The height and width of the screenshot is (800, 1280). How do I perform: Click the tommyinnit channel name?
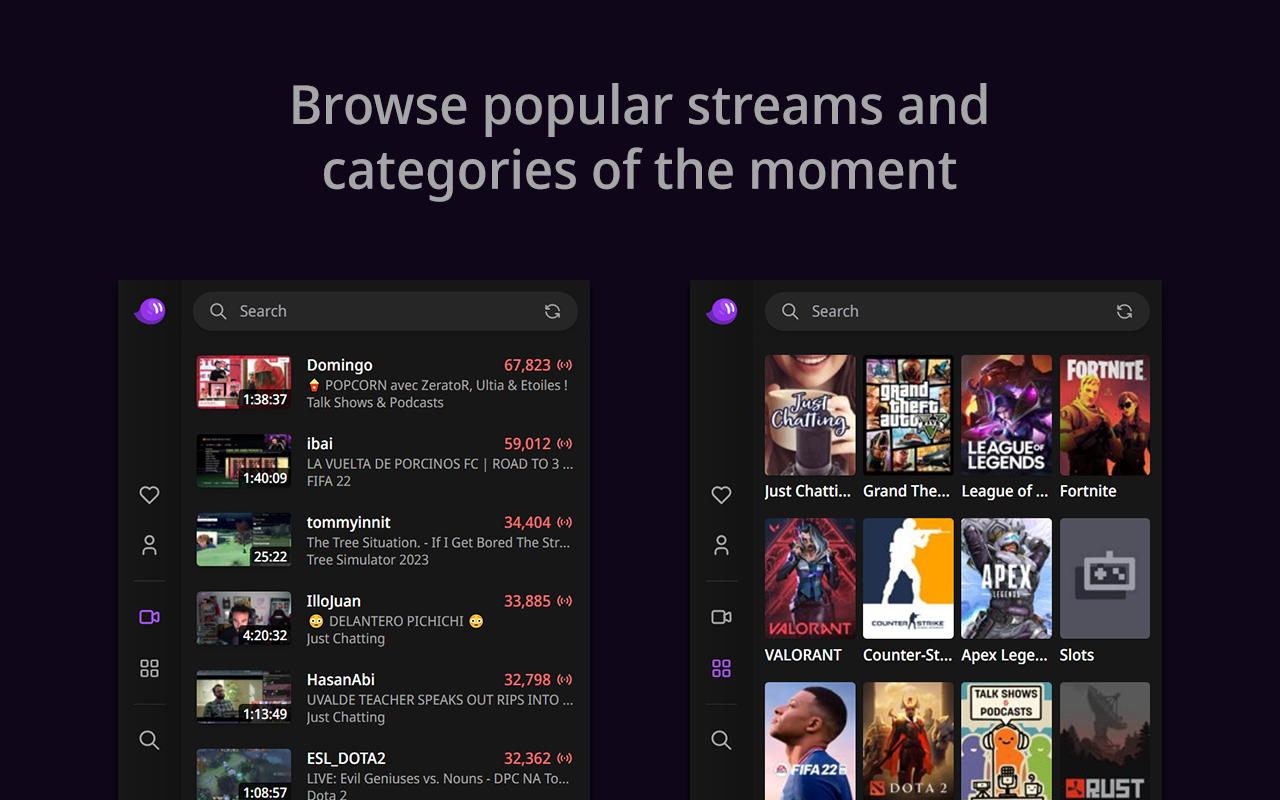pos(349,522)
